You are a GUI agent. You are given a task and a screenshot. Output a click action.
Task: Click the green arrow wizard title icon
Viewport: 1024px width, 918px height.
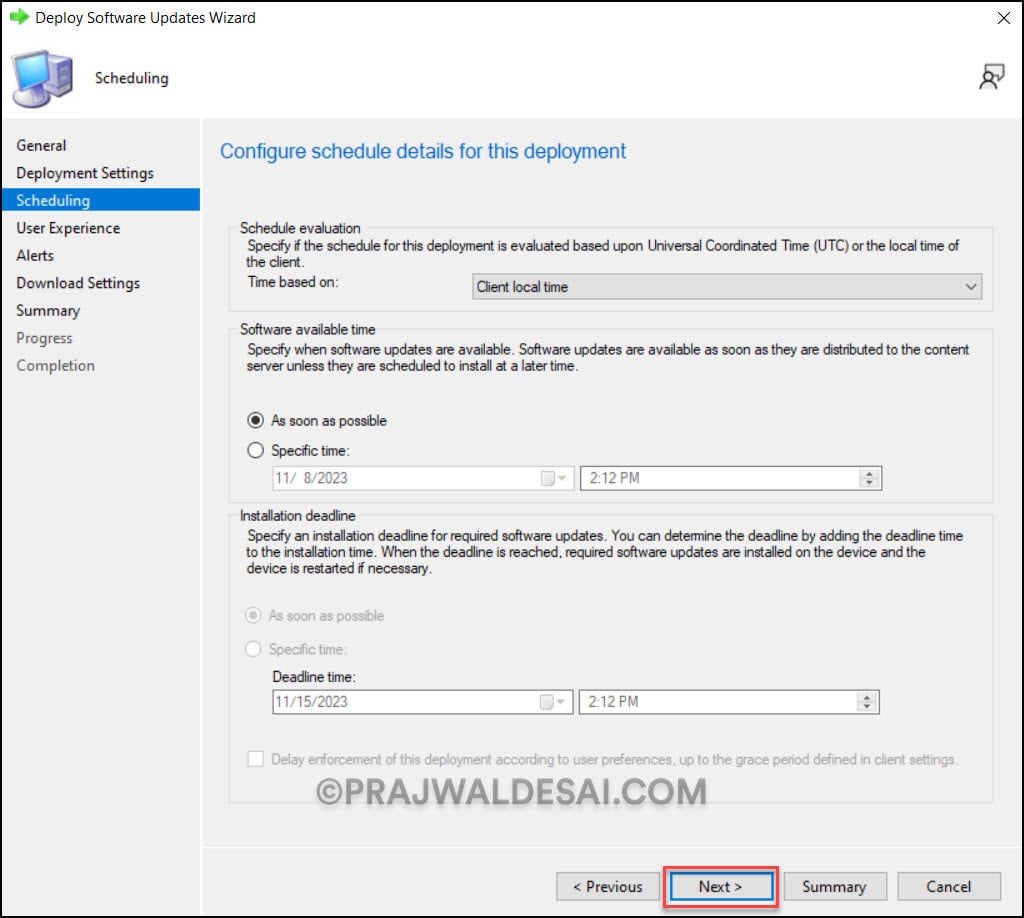coord(20,17)
